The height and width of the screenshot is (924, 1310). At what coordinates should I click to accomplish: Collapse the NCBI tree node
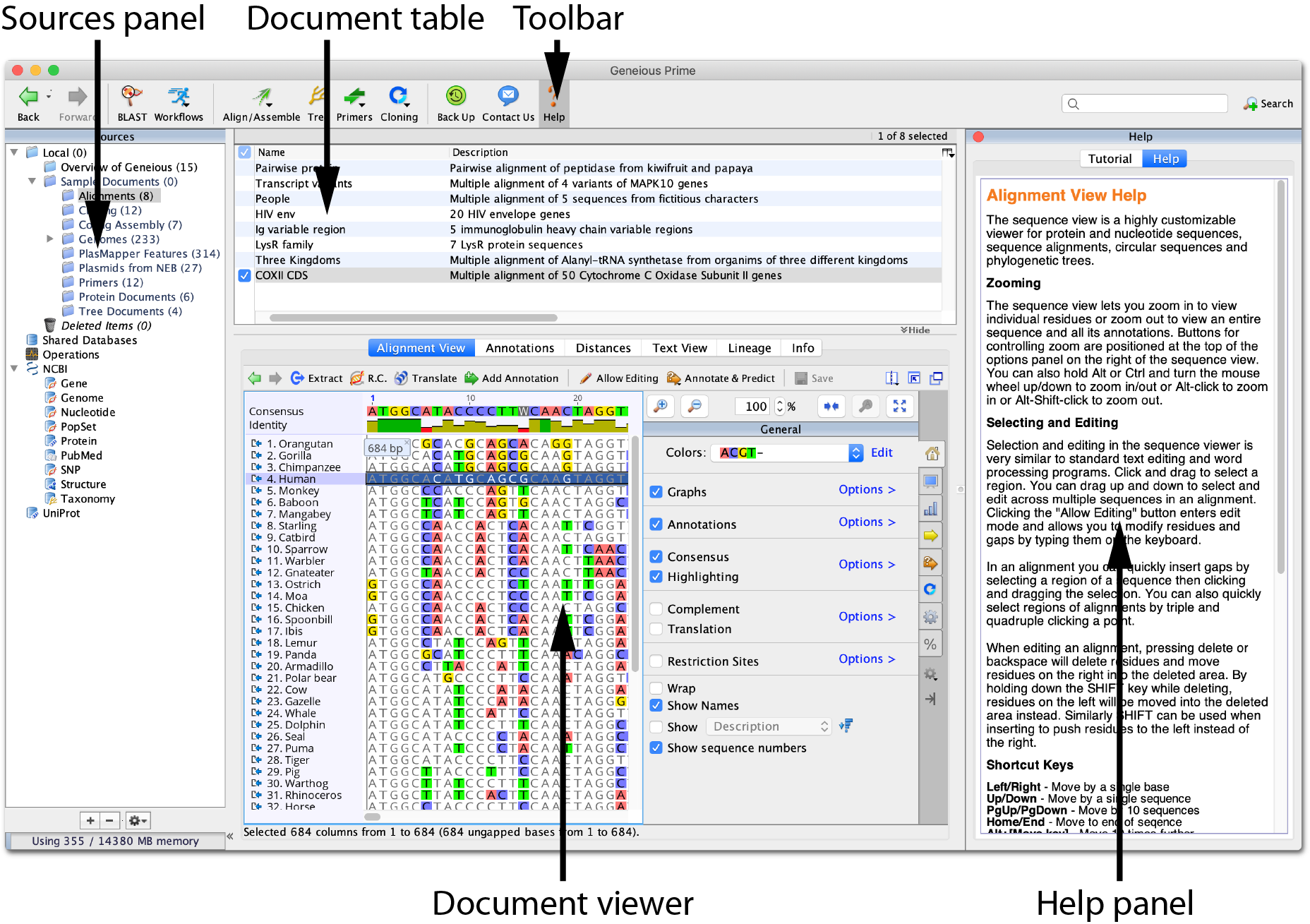point(13,368)
